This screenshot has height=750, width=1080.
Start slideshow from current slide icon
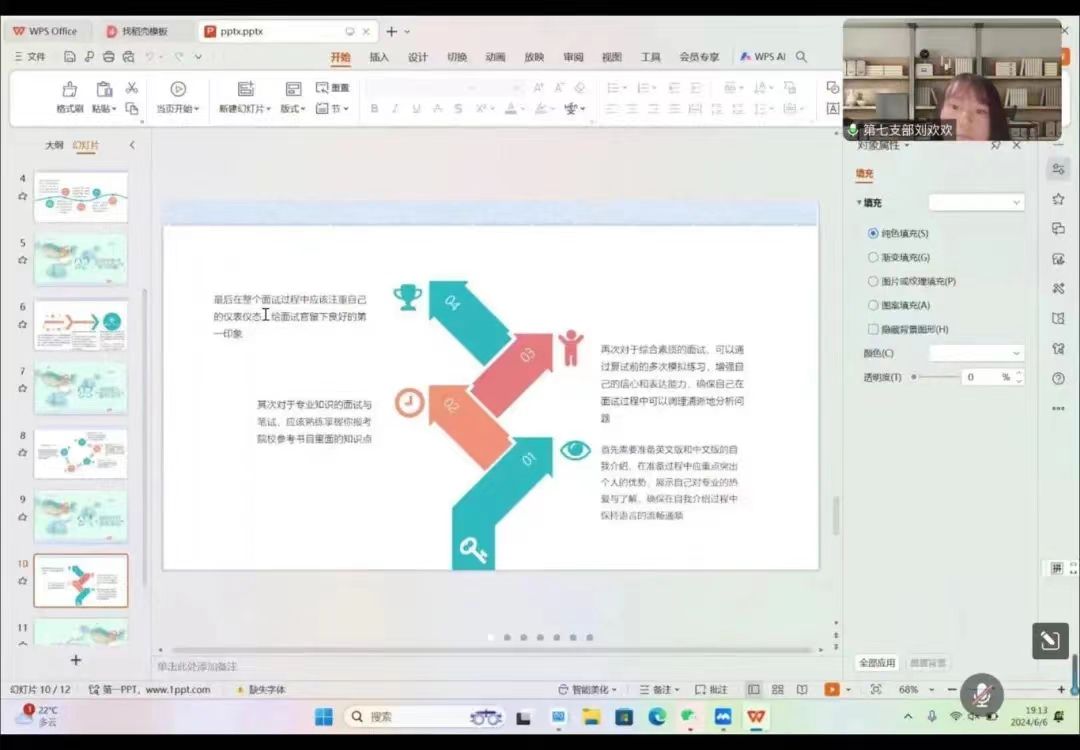[178, 89]
